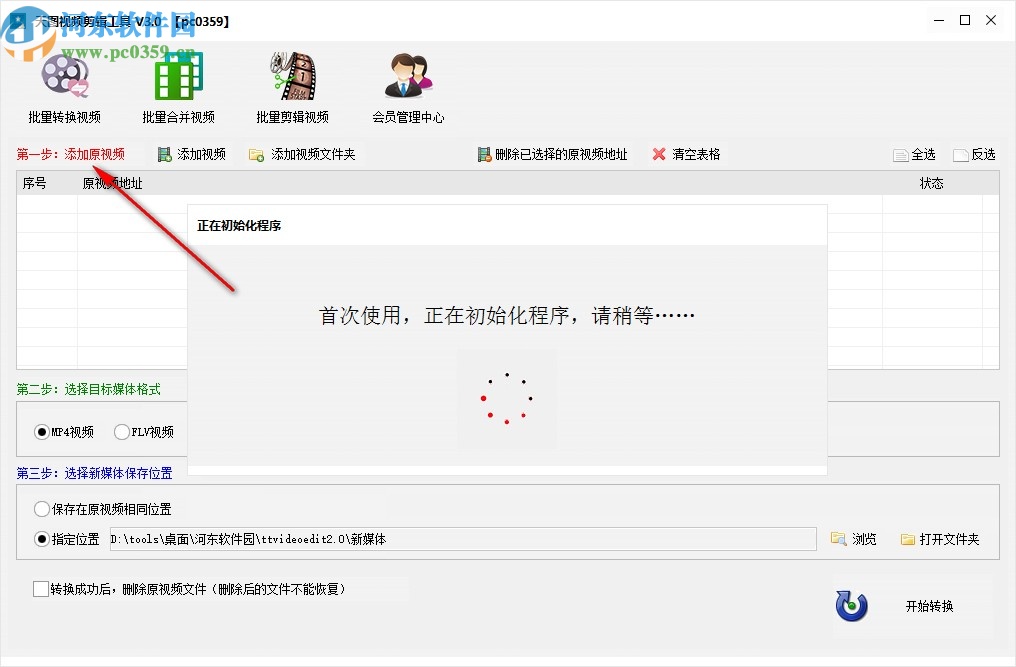Enable 转换成功后删除原视频文件 checkbox
1016x667 pixels.
(x=41, y=589)
